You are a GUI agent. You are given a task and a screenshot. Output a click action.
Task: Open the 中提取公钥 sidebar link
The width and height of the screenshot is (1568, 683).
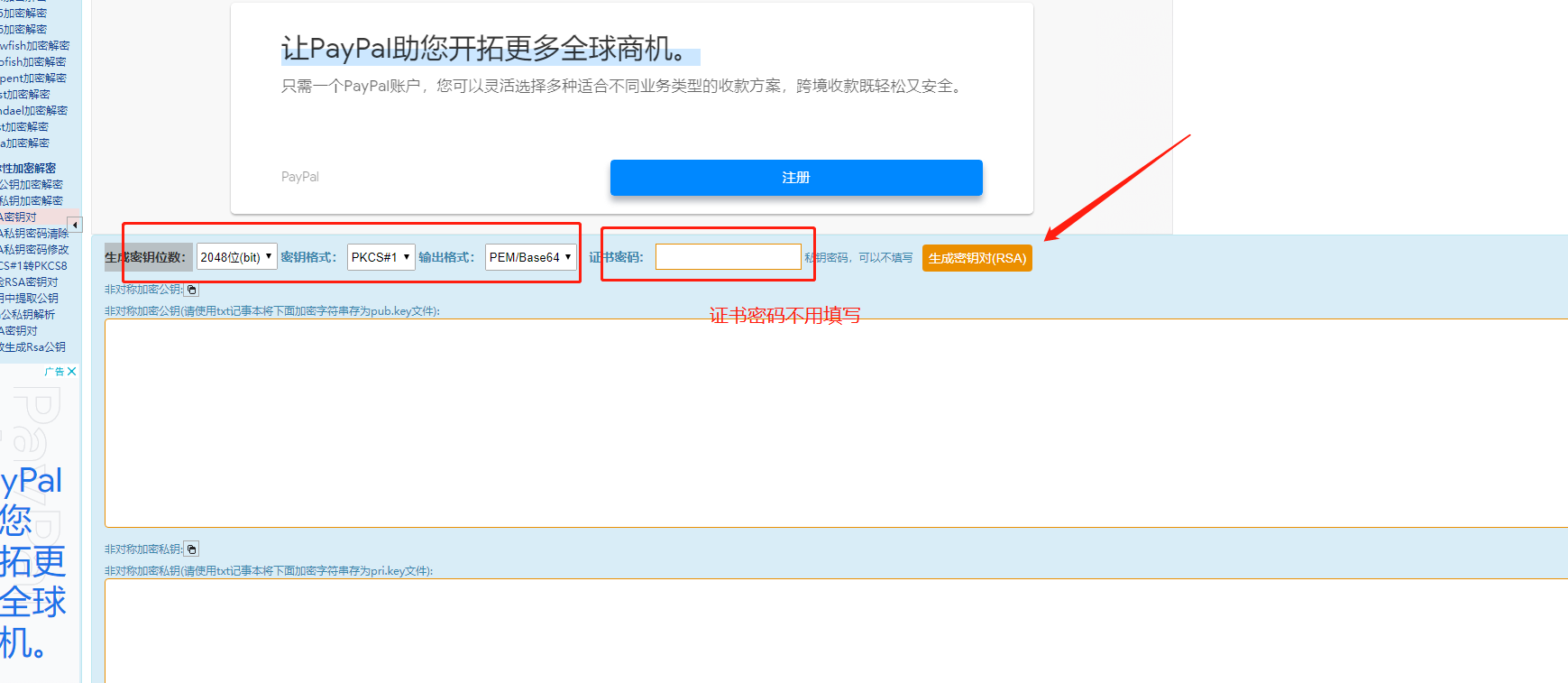click(x=29, y=298)
